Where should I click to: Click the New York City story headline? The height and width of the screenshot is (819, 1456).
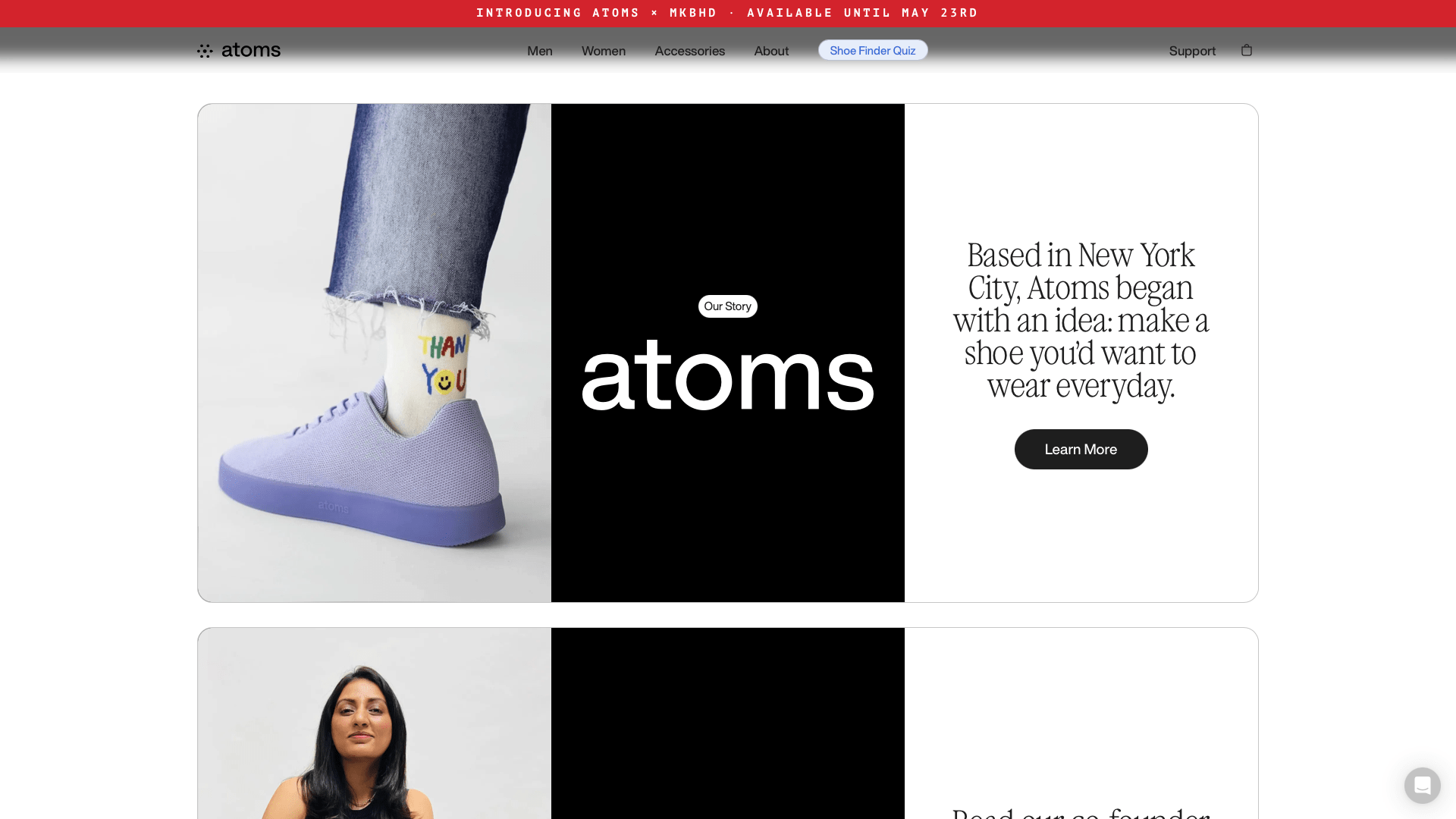point(1081,320)
